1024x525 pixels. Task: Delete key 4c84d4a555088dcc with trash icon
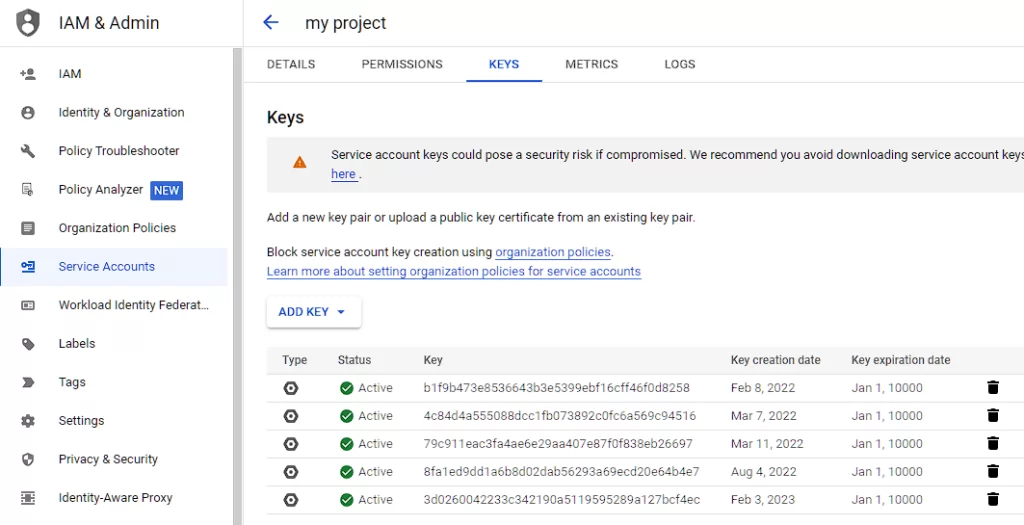pos(993,415)
